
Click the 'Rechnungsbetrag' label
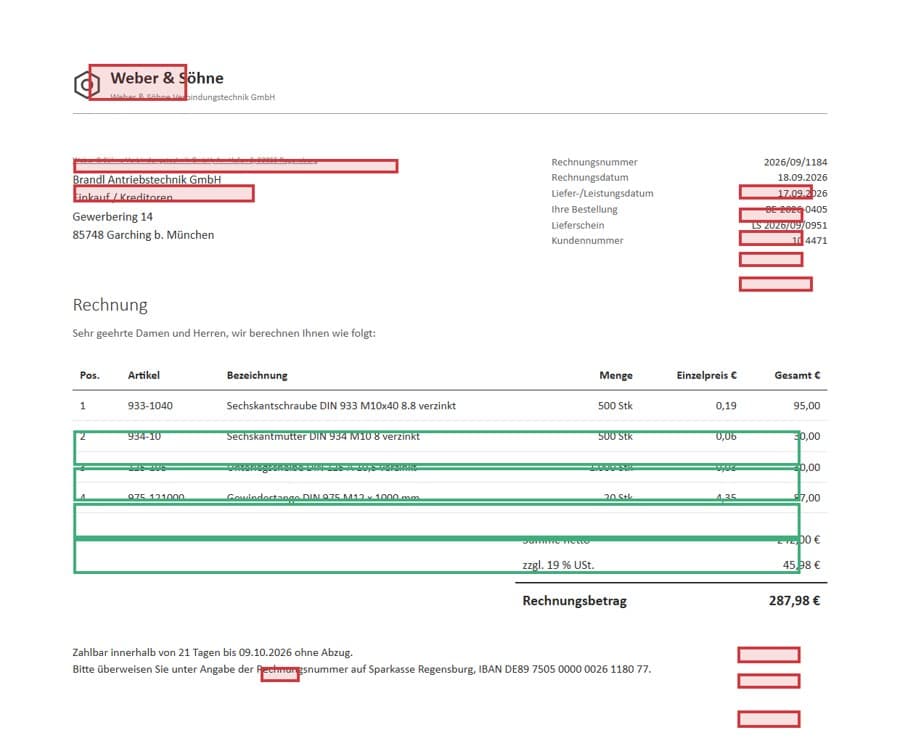[x=575, y=601]
